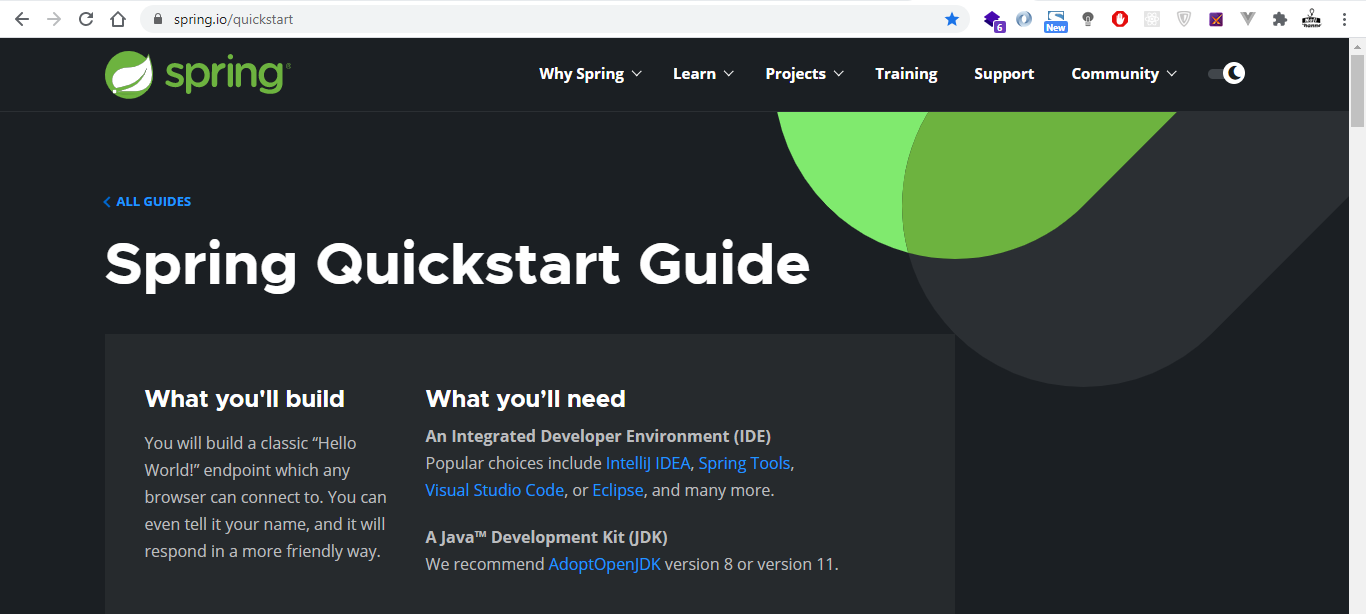Click the profile avatar icon in toolbar
This screenshot has height=614, width=1366.
[x=1311, y=19]
